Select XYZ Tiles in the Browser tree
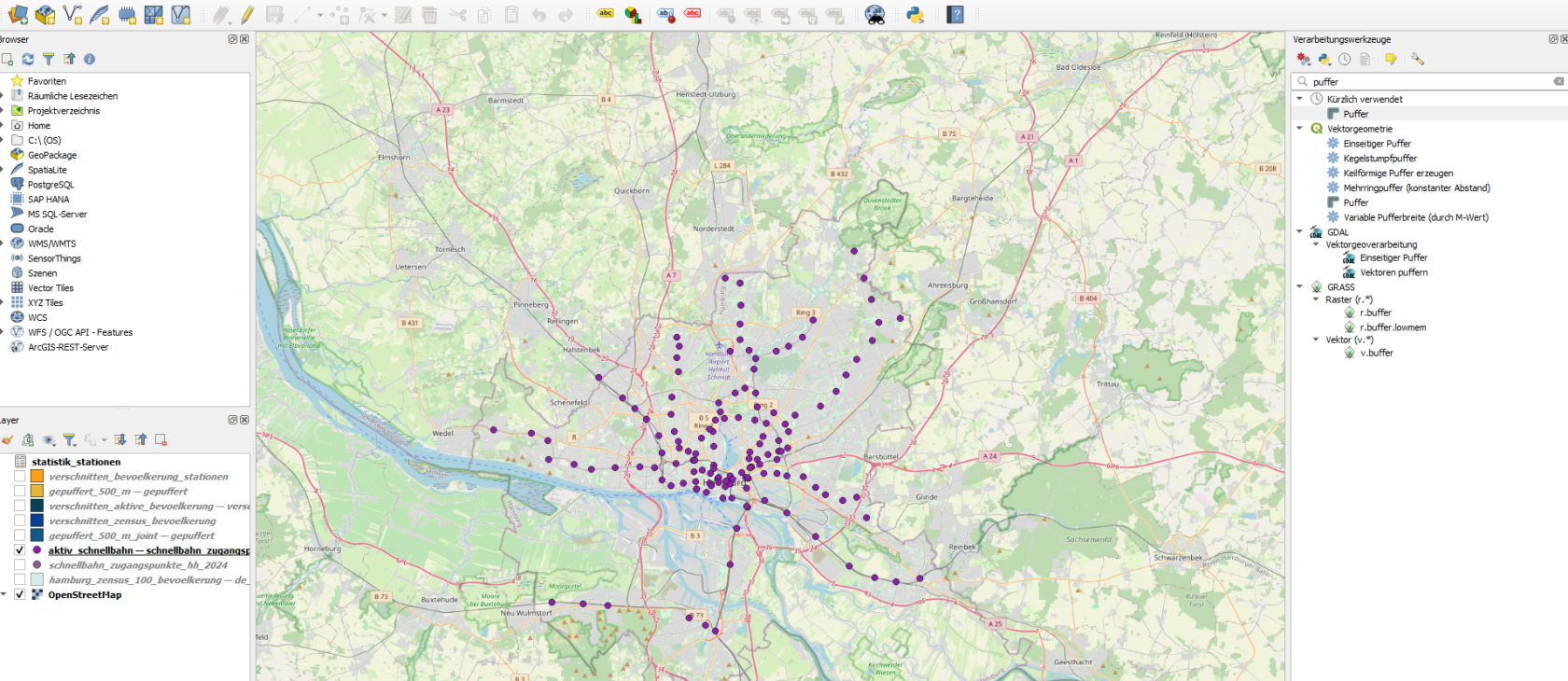The width and height of the screenshot is (1568, 681). (45, 302)
